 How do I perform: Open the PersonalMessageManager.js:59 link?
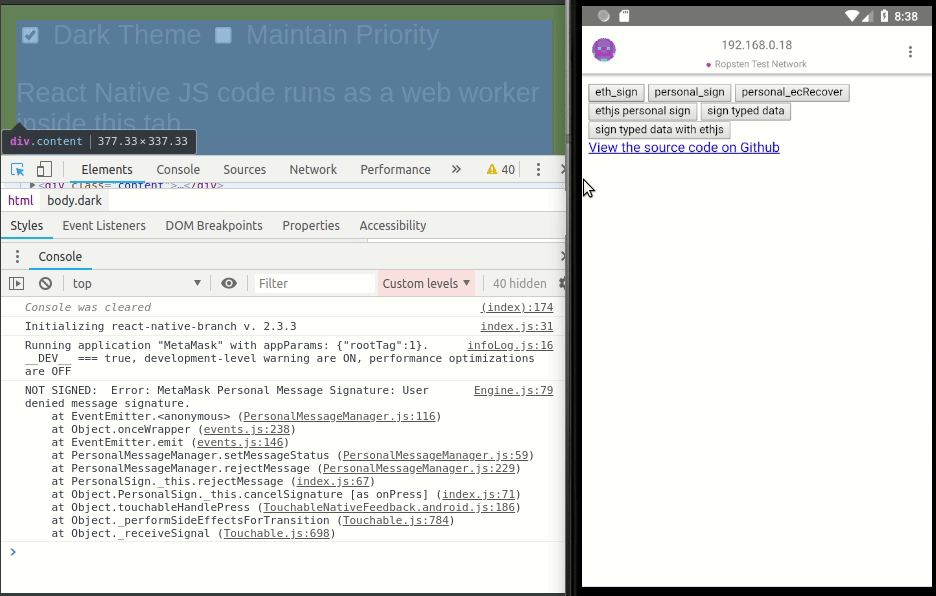click(x=435, y=456)
